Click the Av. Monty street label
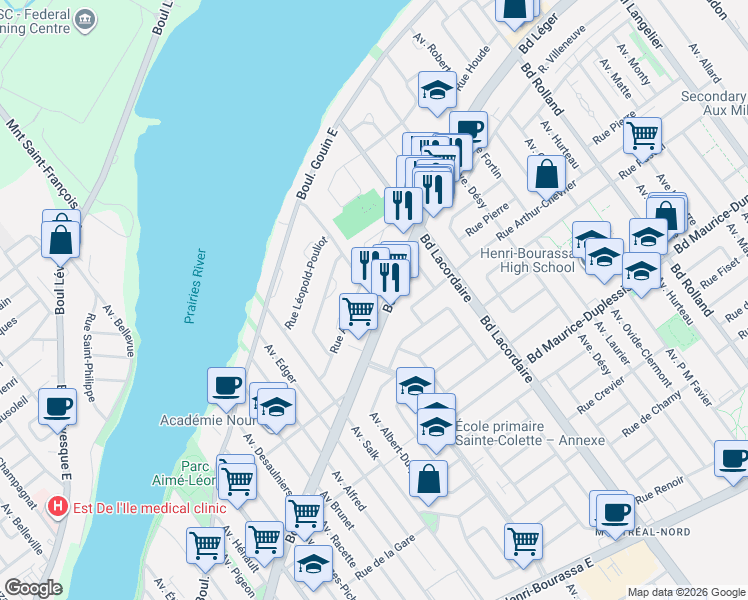 coord(634,64)
